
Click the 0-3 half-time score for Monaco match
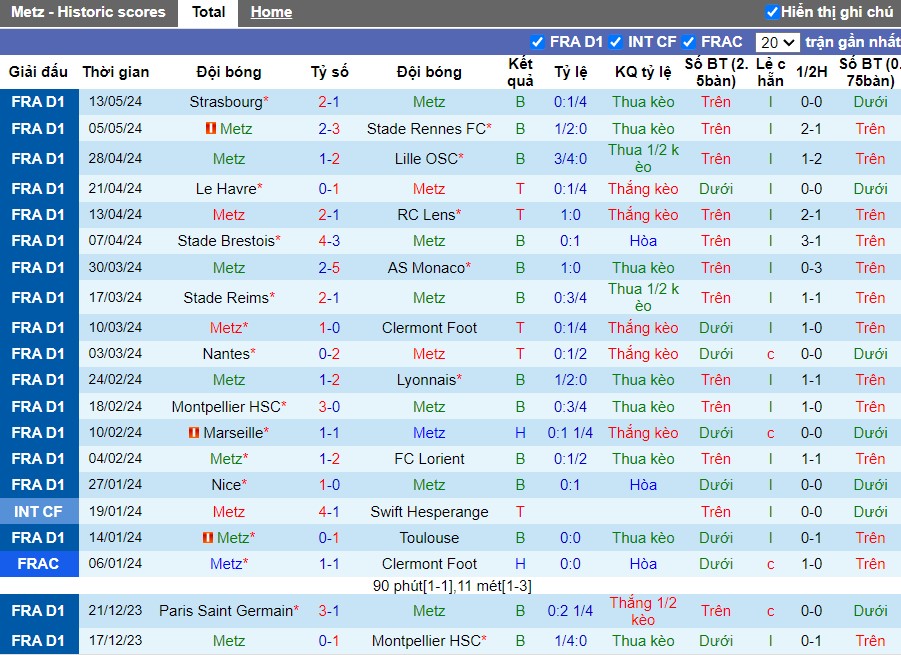(811, 268)
